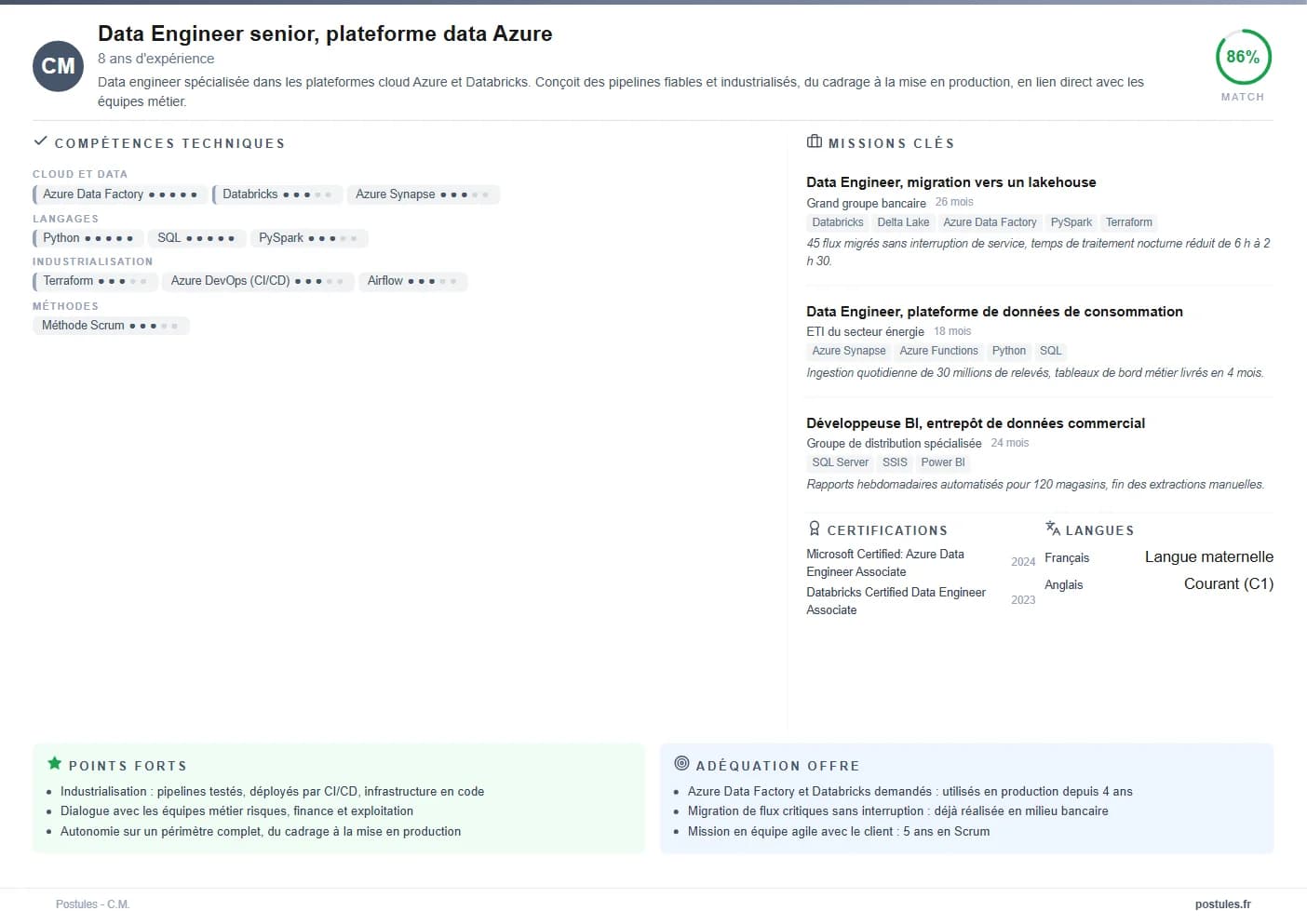Screen dimensions: 1307x924
Task: Click the "Langue maternelle" level for Français
Action: click(x=1209, y=556)
